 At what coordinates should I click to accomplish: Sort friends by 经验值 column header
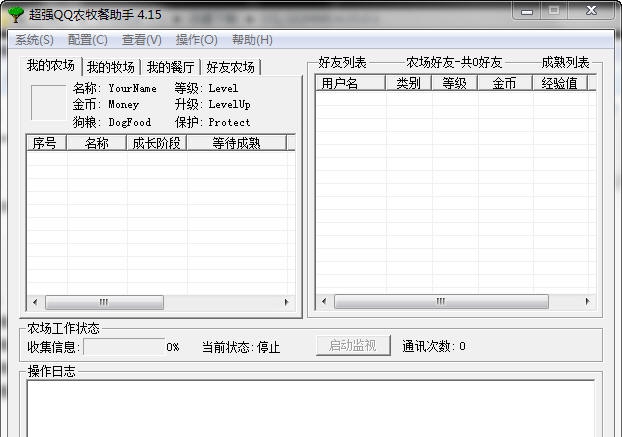[560, 83]
